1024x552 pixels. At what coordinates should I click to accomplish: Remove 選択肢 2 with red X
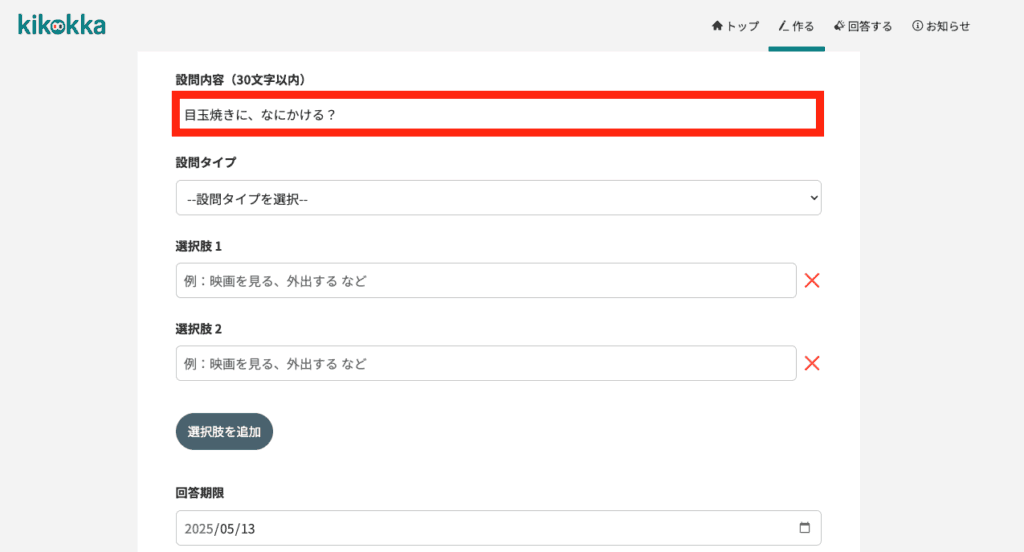pyautogui.click(x=812, y=363)
